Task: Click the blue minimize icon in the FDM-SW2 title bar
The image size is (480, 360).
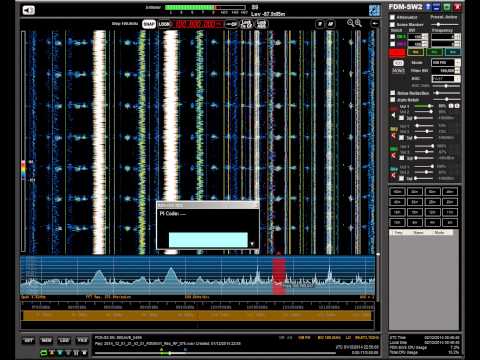Action: 437,7
